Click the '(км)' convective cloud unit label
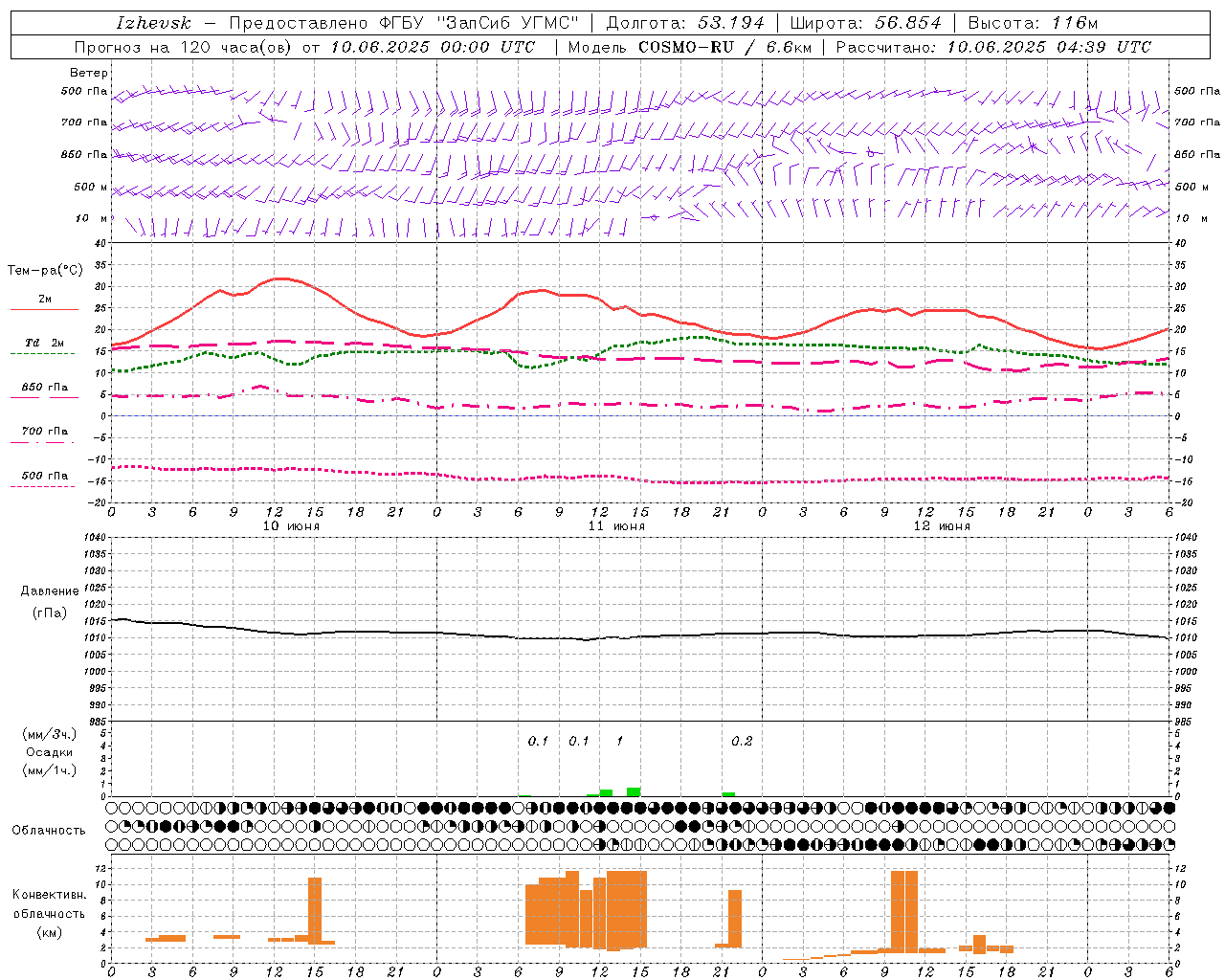The image size is (1225, 980). (x=49, y=933)
